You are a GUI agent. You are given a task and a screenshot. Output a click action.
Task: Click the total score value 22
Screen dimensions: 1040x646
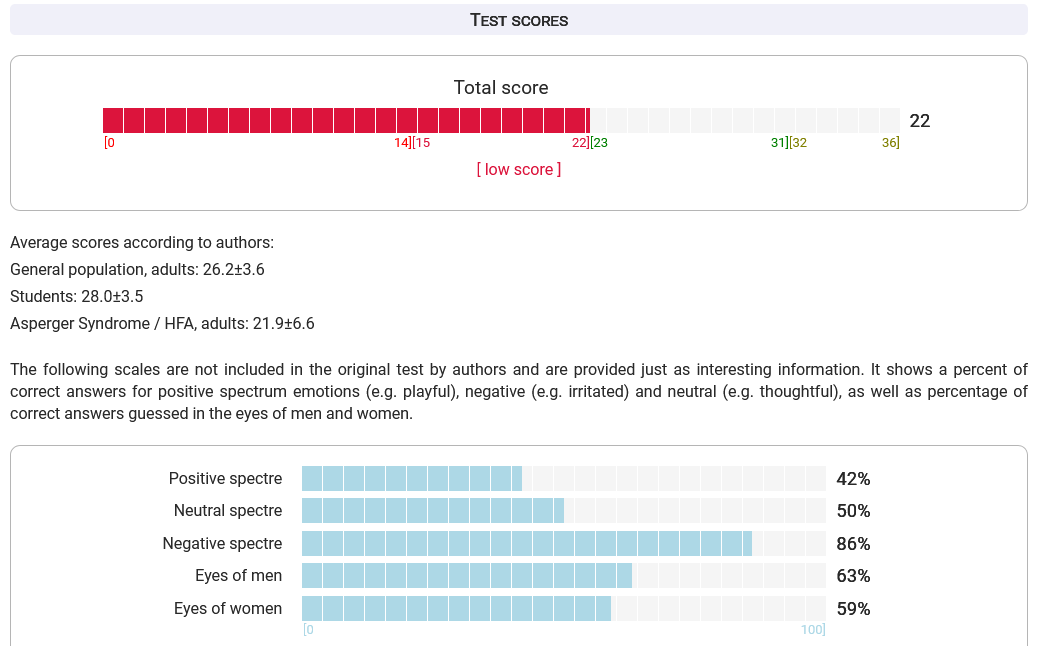click(x=919, y=121)
